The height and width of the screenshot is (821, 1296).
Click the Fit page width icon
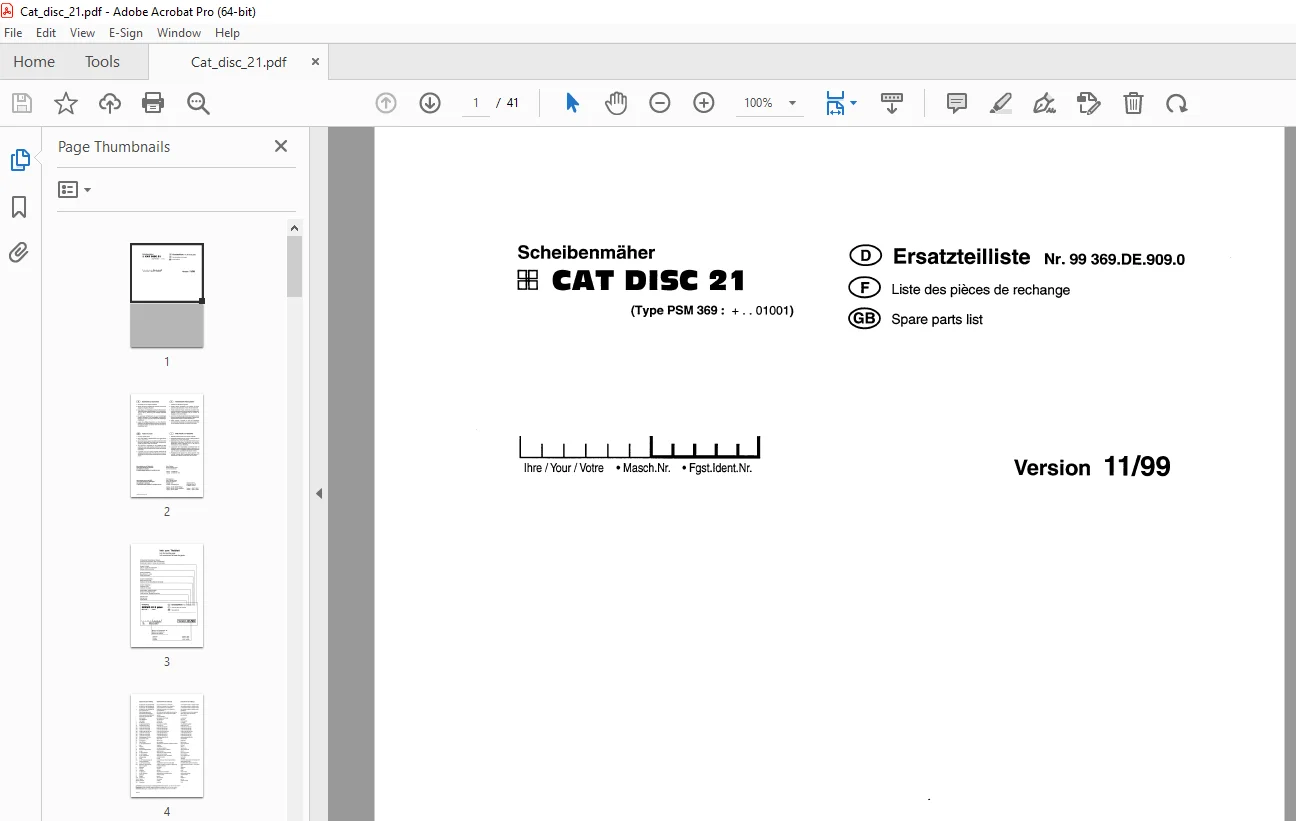[x=835, y=103]
